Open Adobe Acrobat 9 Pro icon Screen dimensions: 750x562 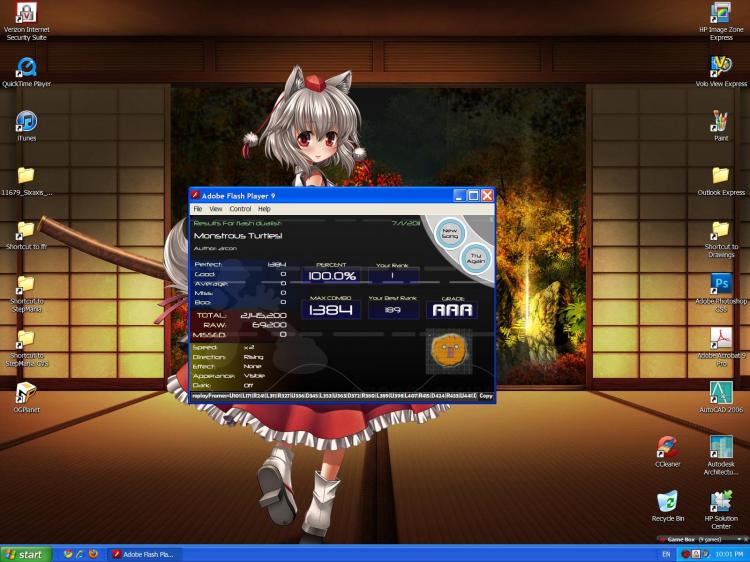point(721,347)
